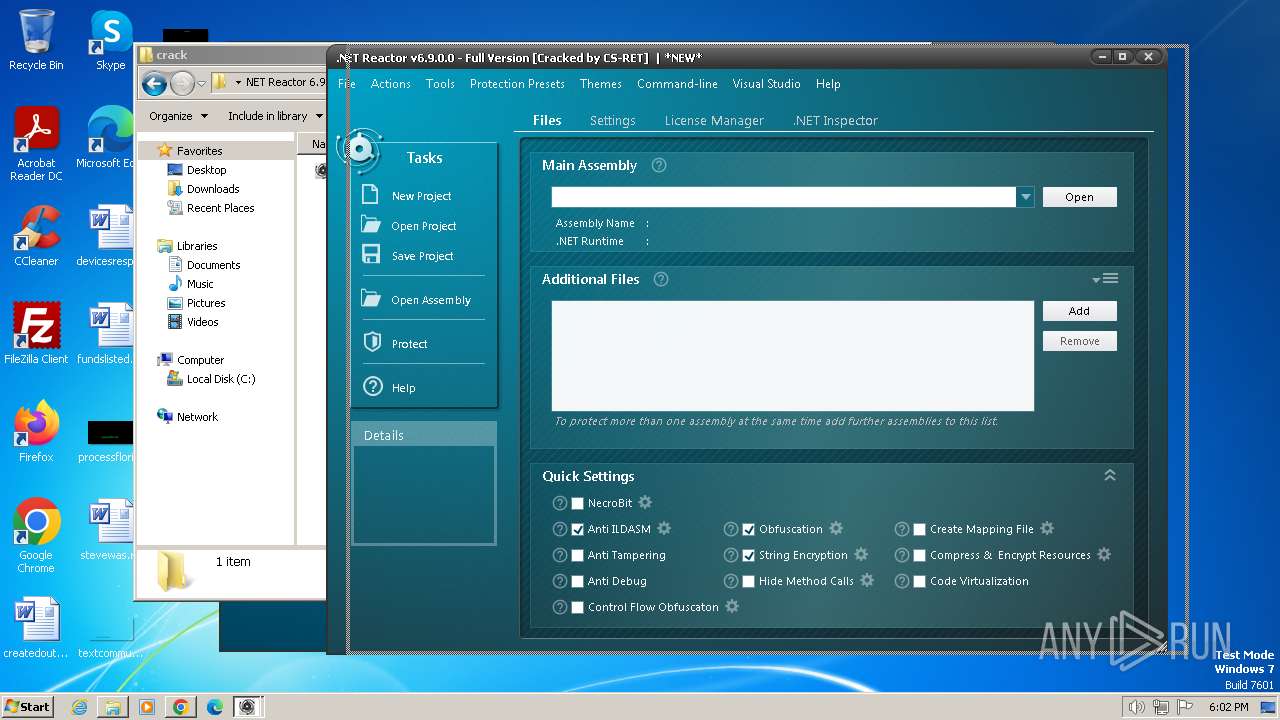The width and height of the screenshot is (1280, 720).
Task: Open NecroBit gear settings
Action: click(x=645, y=502)
